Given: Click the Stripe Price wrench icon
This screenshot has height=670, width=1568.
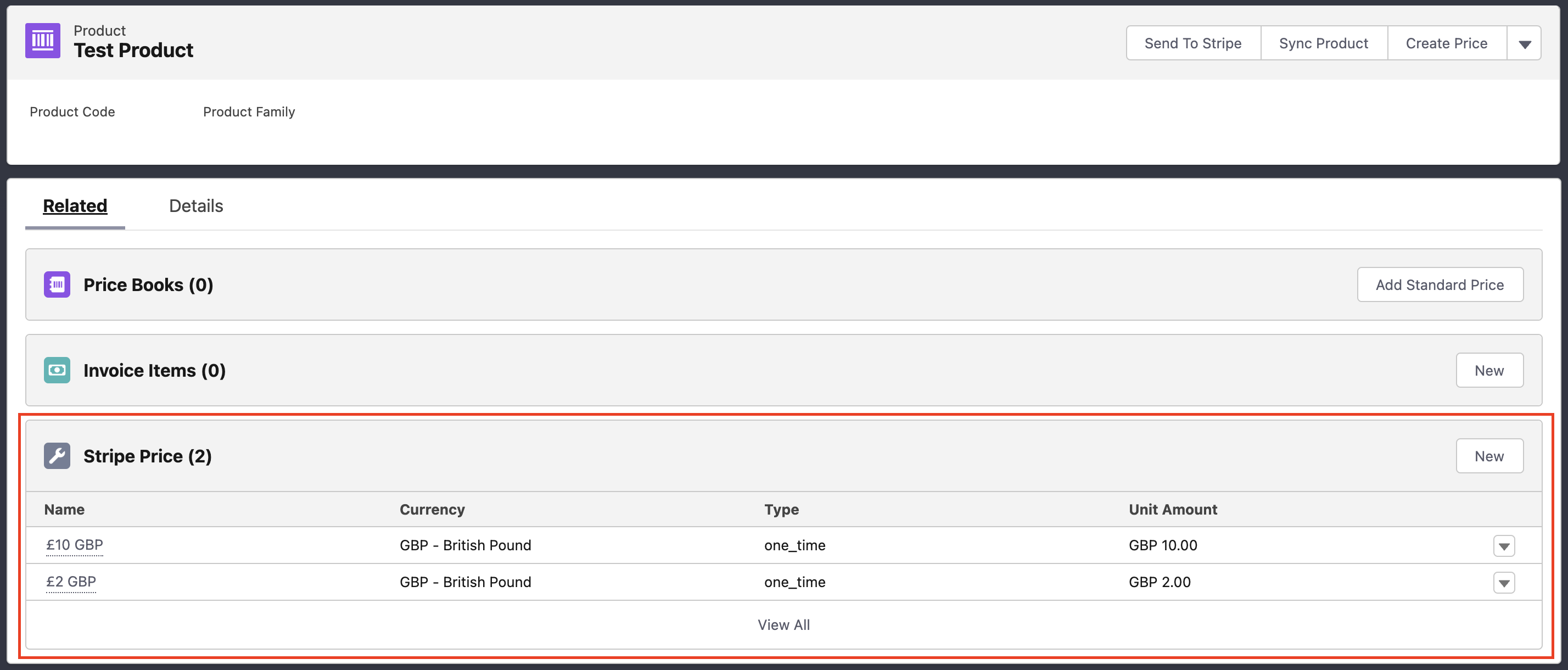Looking at the screenshot, I should coord(57,456).
